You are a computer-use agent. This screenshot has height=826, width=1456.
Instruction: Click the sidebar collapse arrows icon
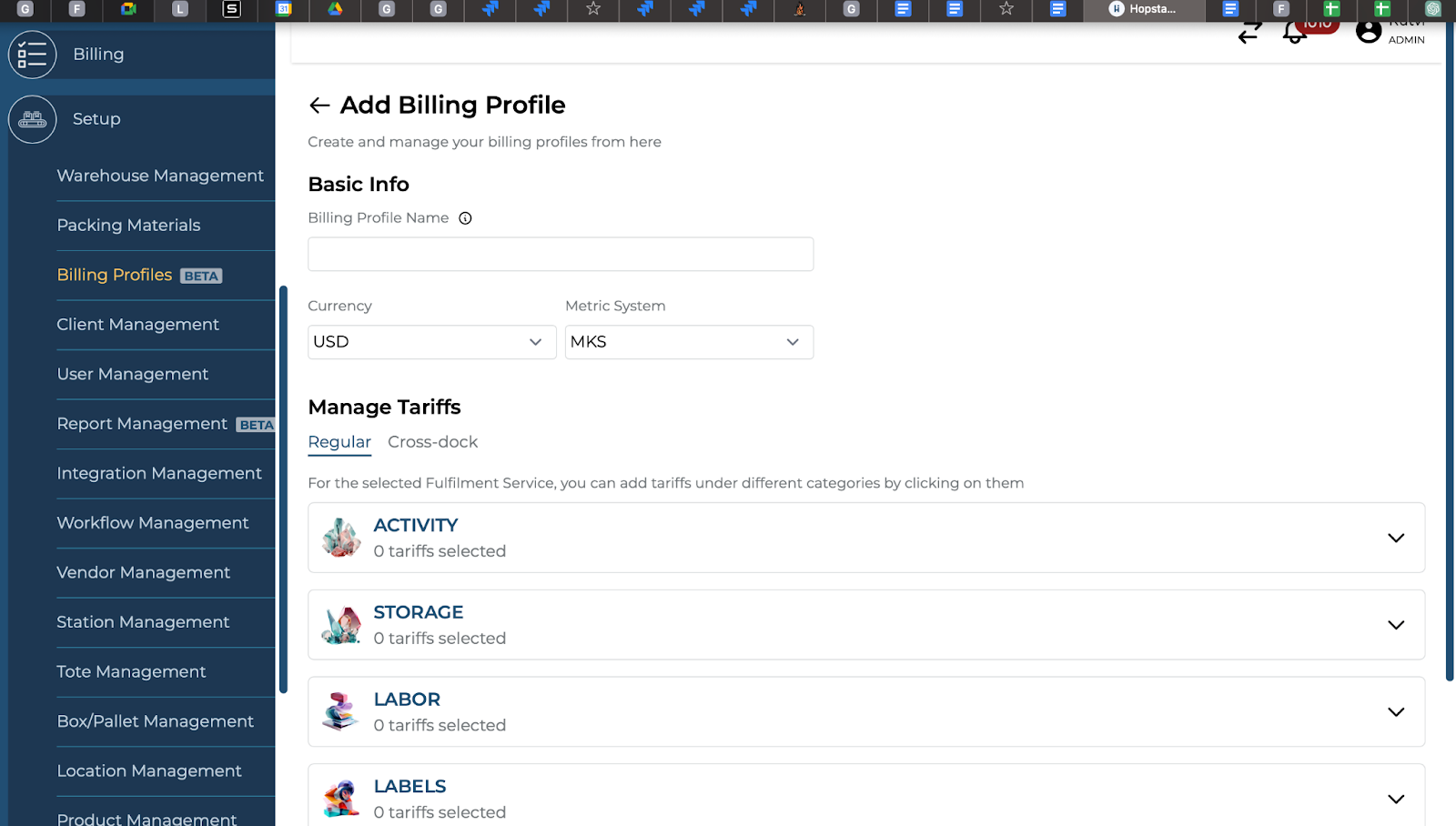(1249, 32)
